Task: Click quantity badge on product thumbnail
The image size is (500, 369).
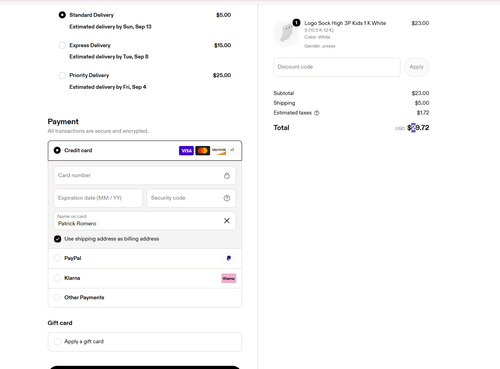Action: coord(296,23)
